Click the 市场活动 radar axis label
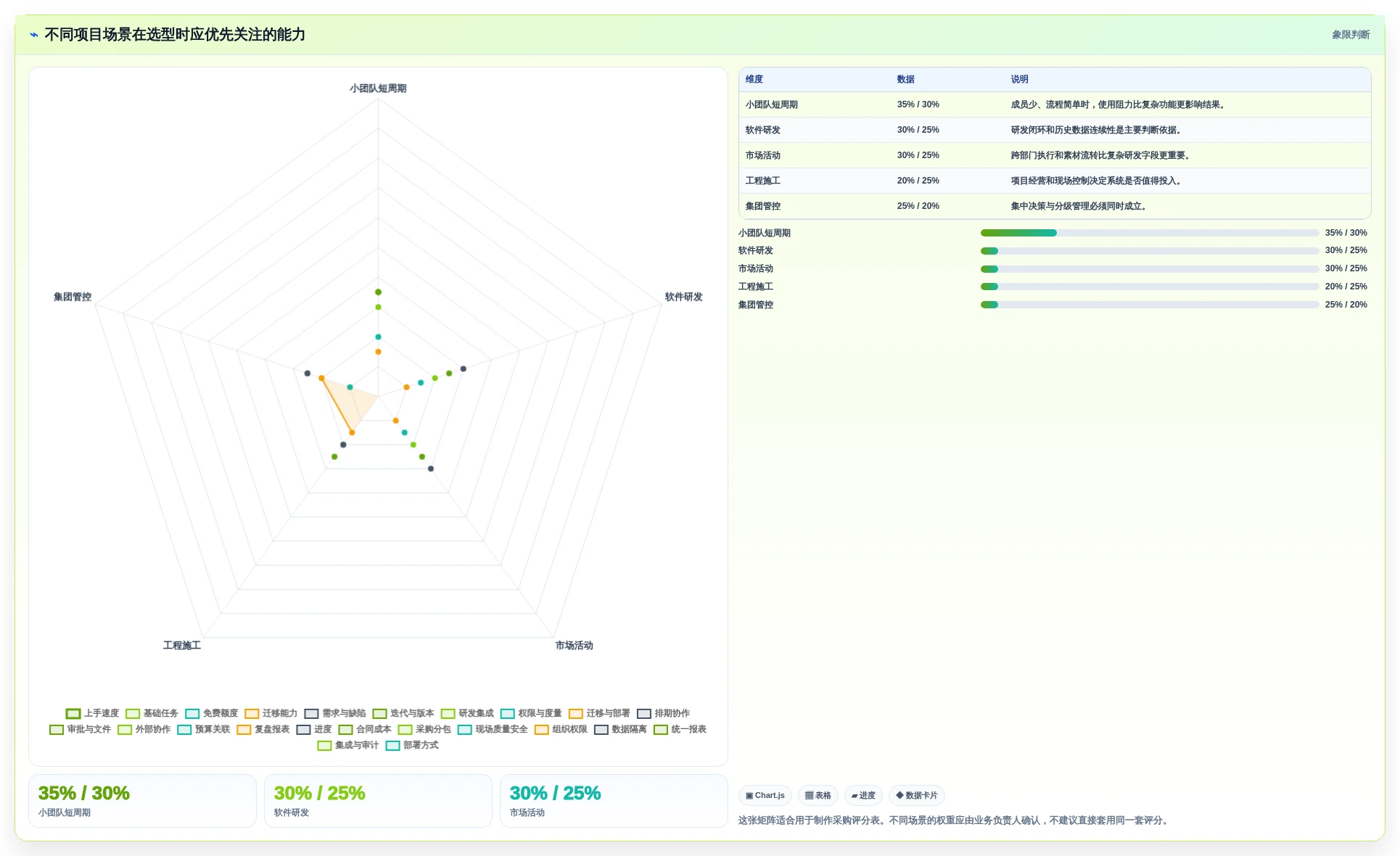1400x856 pixels. [575, 646]
